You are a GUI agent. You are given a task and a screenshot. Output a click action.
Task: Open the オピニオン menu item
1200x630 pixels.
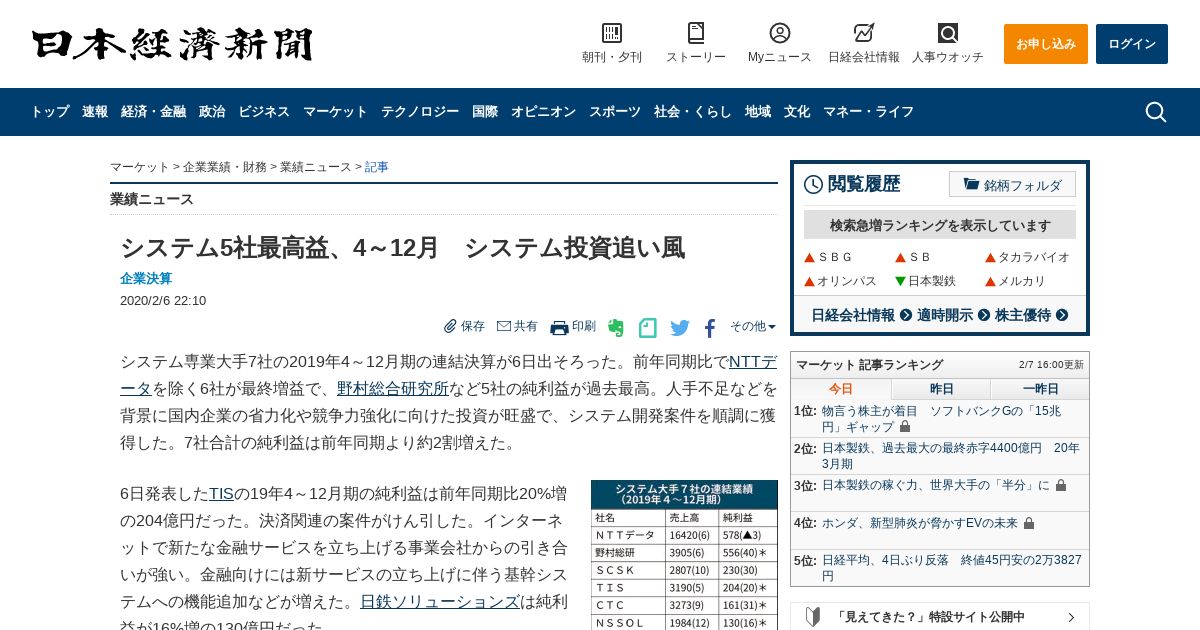[543, 112]
